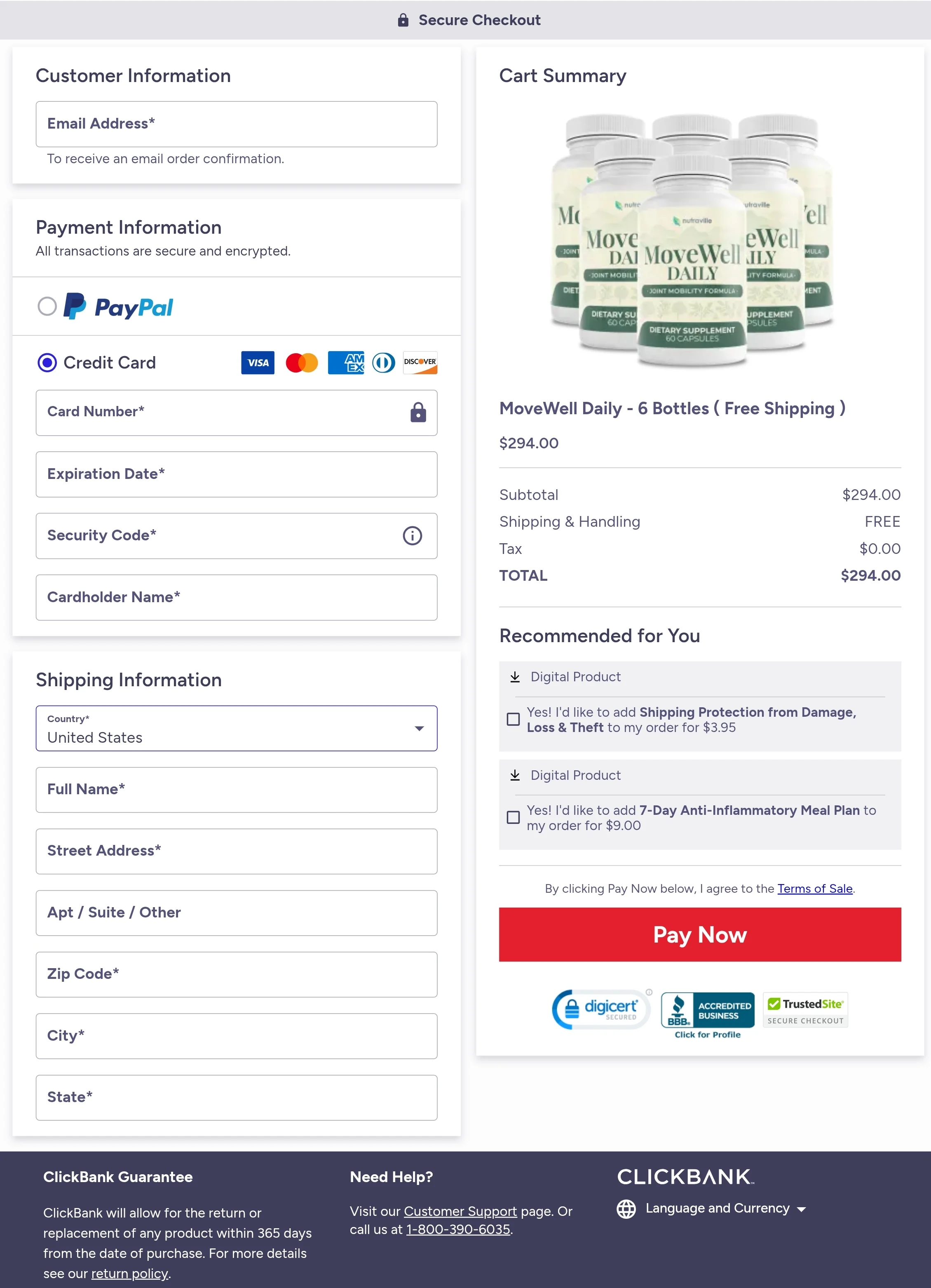Screen dimensions: 931x1288
Task: Click the American Express icon
Action: [x=345, y=362]
